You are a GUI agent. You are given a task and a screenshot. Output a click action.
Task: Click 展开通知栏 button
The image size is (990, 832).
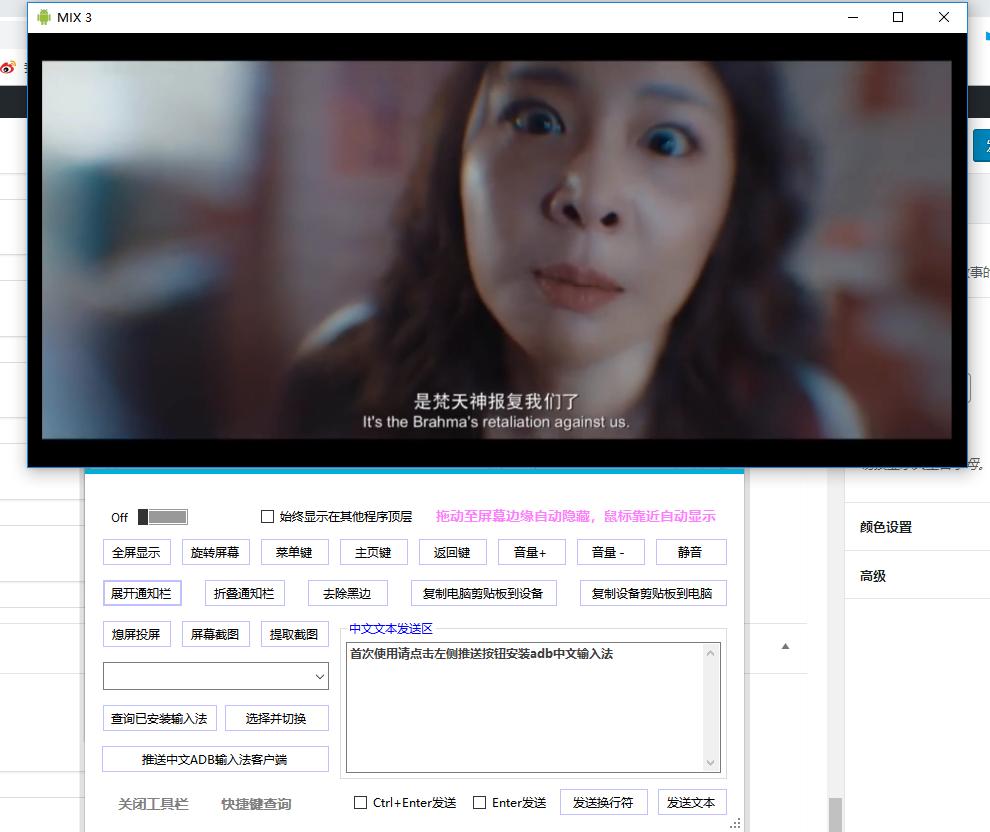coord(142,593)
